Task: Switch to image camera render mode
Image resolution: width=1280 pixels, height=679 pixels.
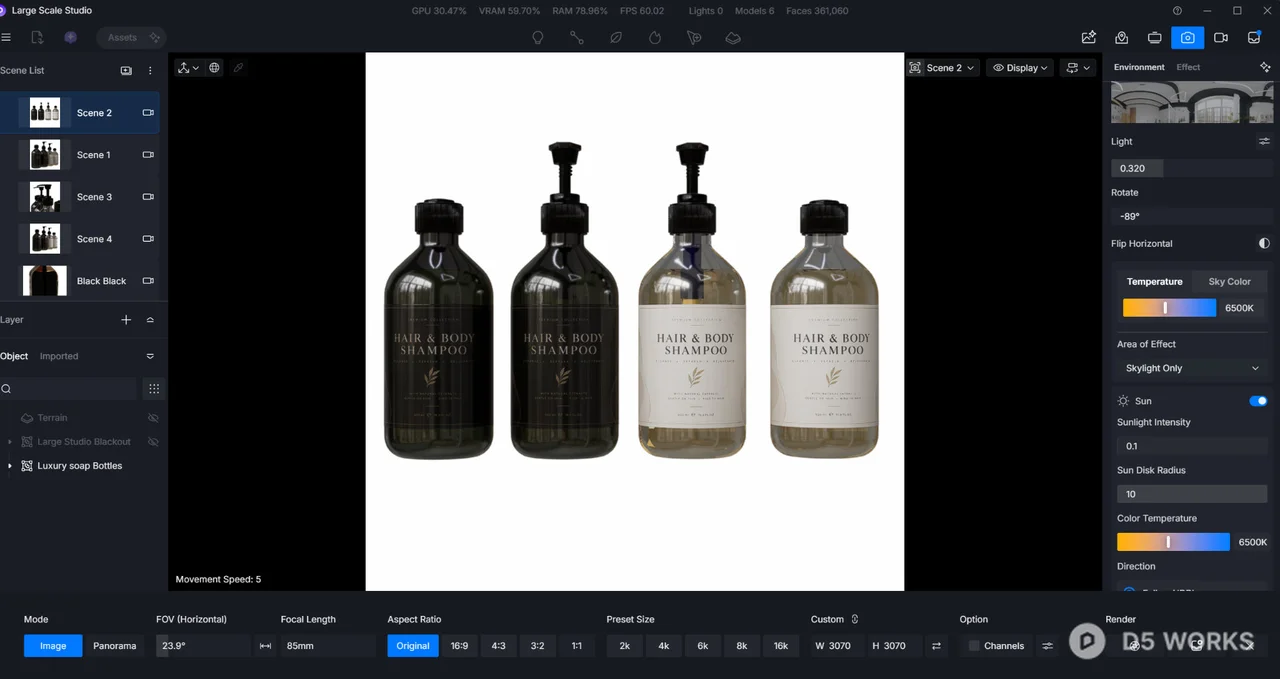Action: coord(1187,37)
